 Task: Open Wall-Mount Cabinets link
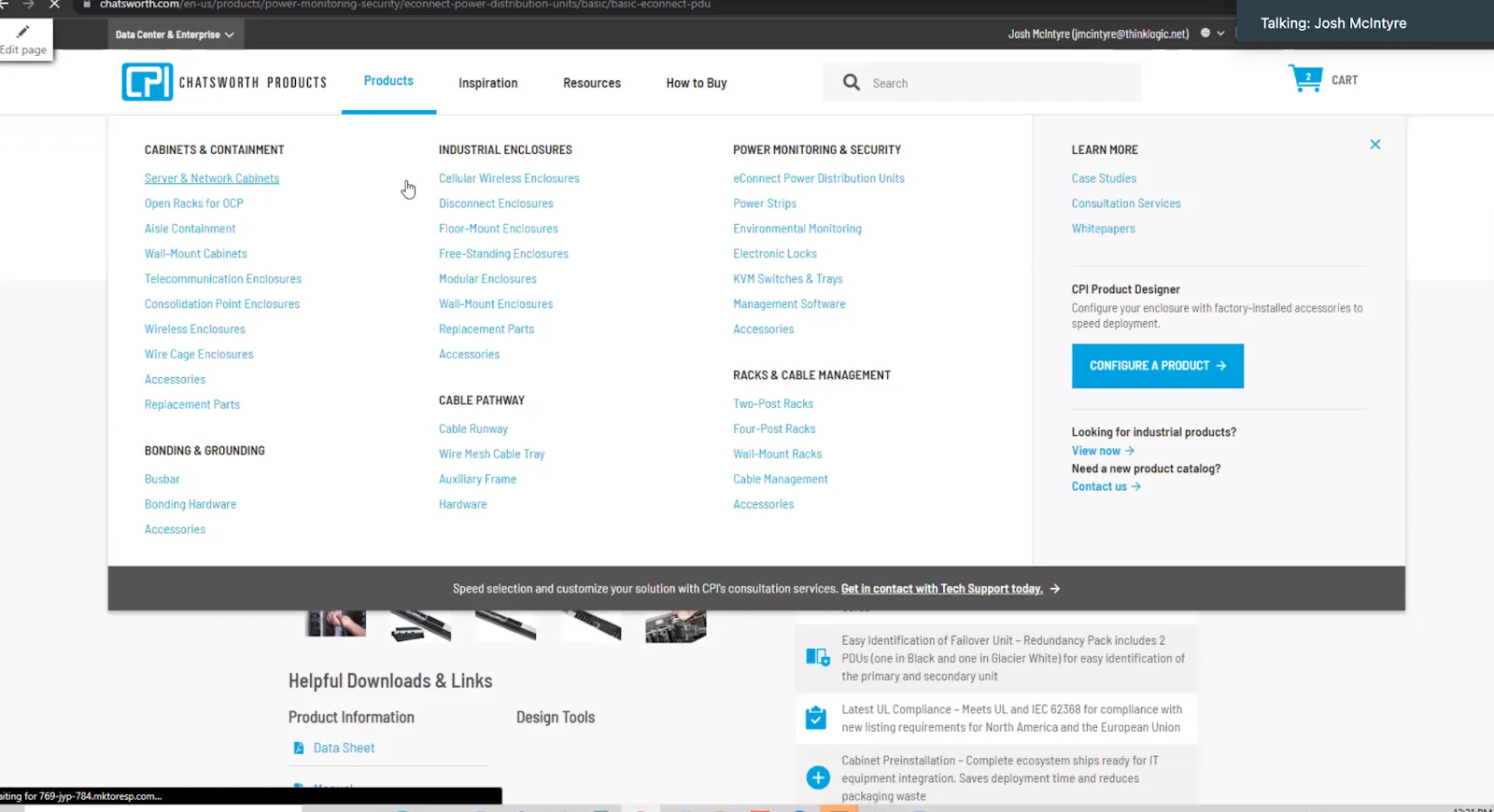pyautogui.click(x=196, y=254)
